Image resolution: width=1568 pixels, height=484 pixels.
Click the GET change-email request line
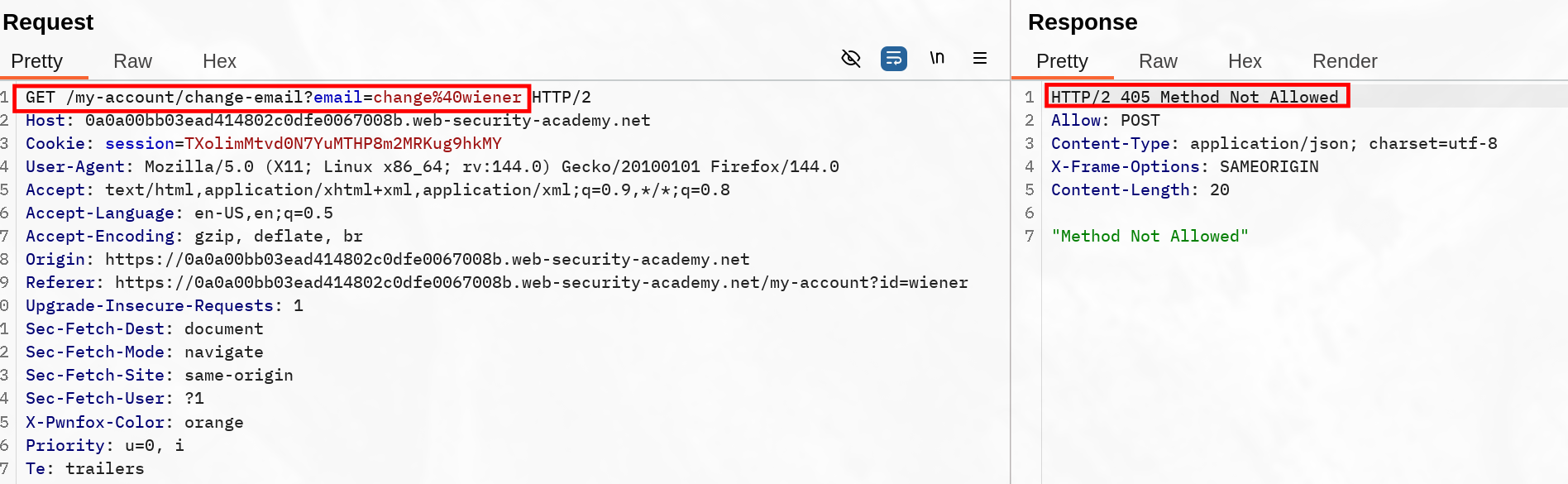(x=273, y=98)
